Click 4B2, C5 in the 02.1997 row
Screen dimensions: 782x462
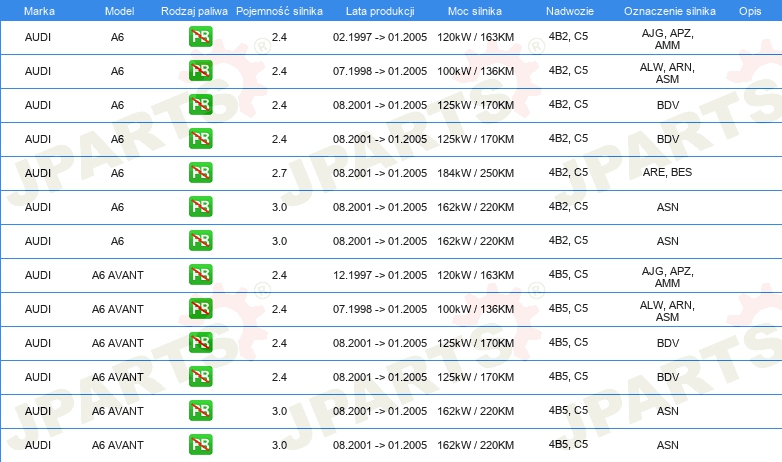click(568, 36)
